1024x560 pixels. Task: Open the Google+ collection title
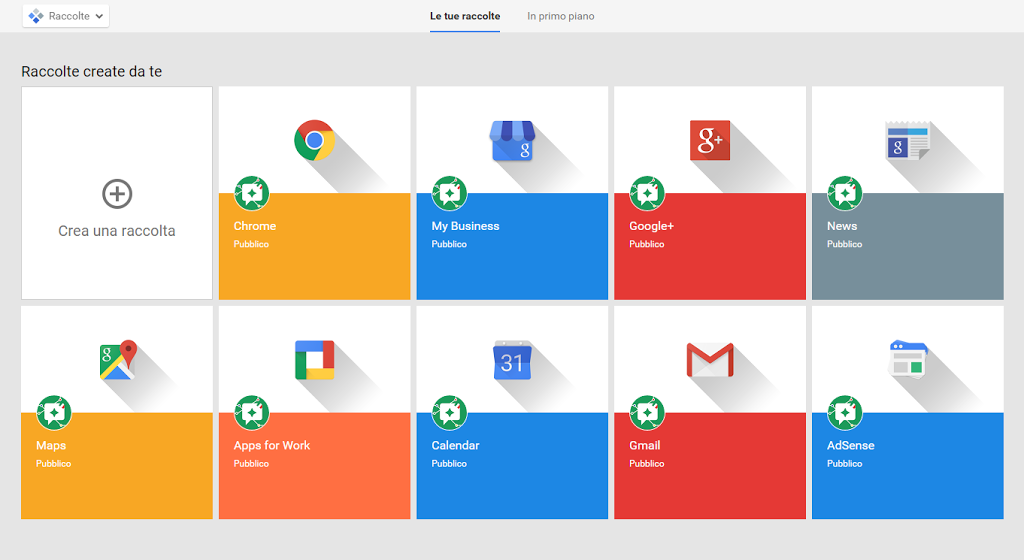click(651, 226)
